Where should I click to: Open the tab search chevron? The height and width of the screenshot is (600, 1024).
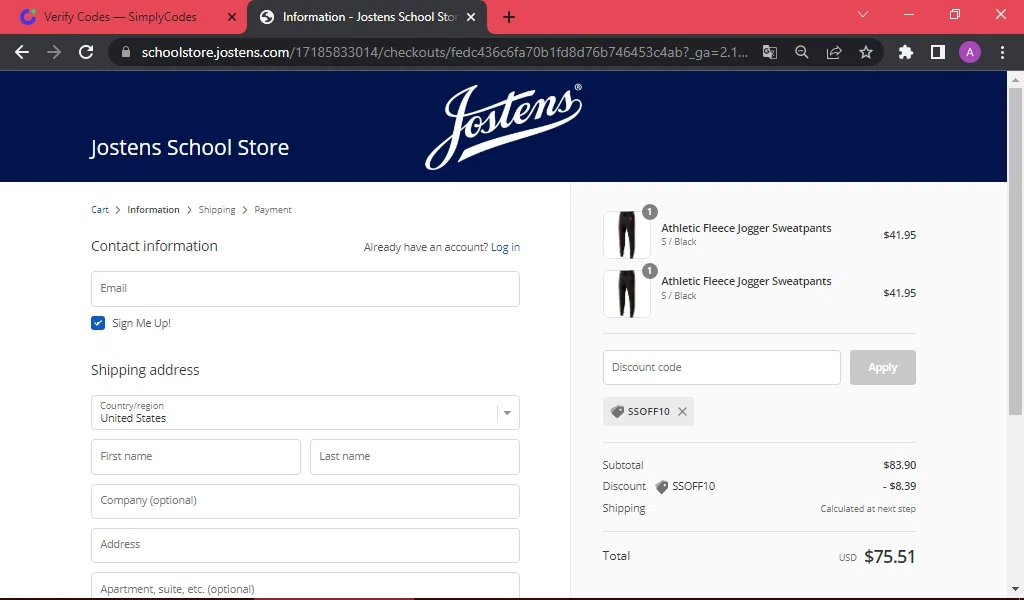point(863,14)
